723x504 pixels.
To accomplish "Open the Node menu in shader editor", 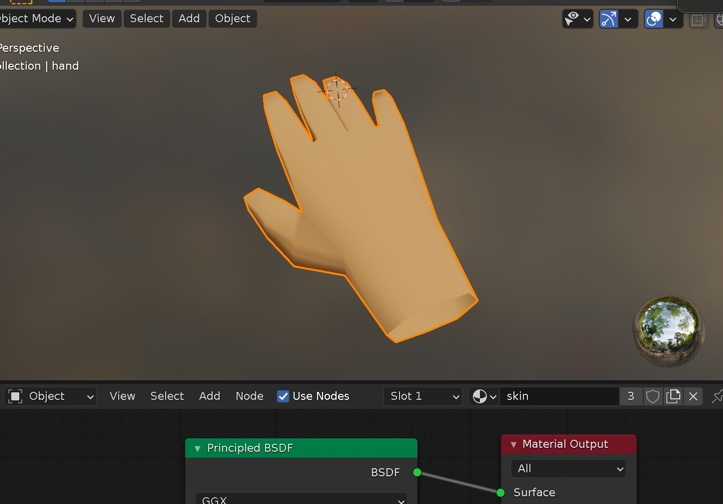I will 249,396.
